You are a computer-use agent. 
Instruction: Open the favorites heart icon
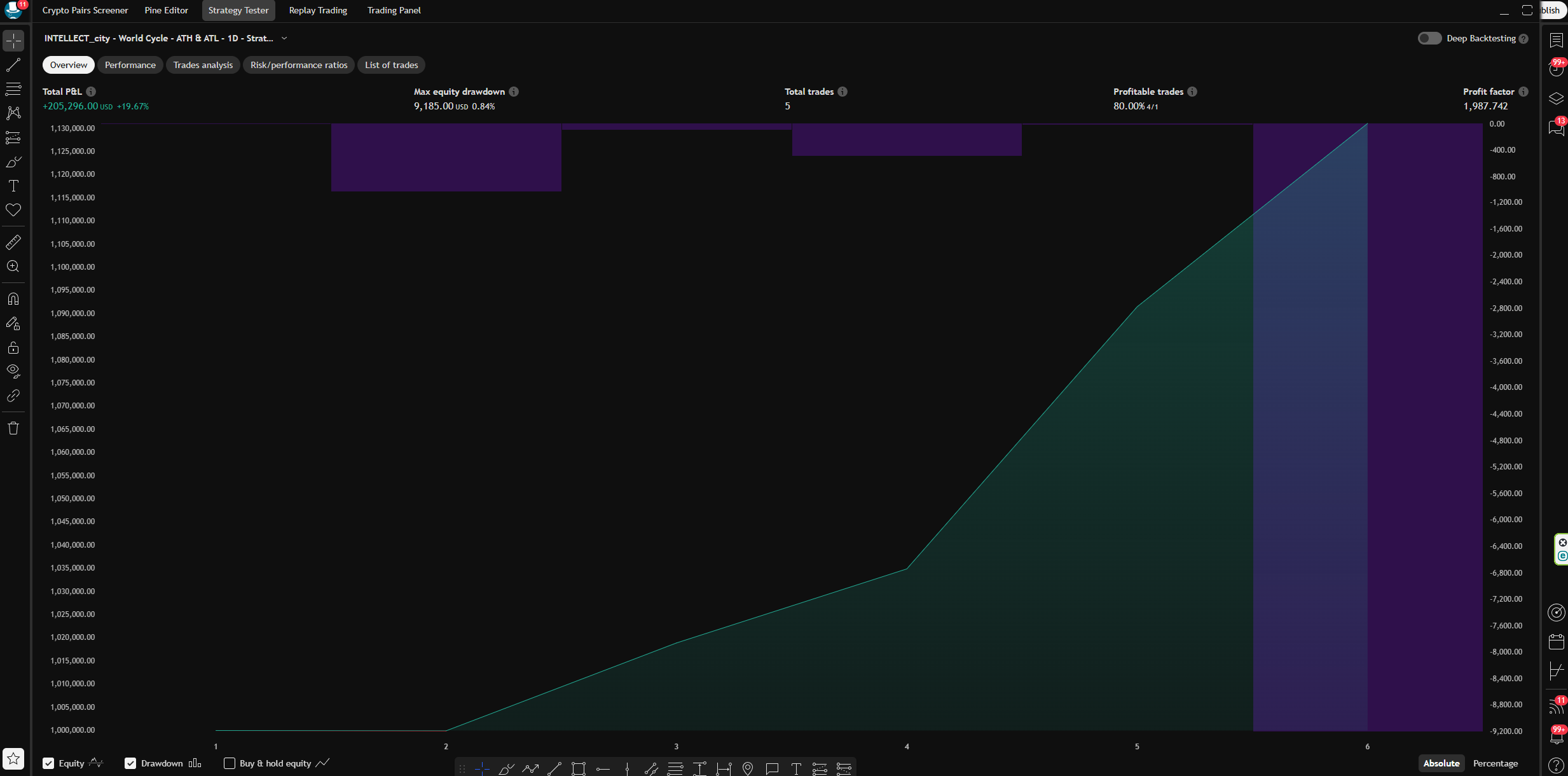click(x=13, y=210)
